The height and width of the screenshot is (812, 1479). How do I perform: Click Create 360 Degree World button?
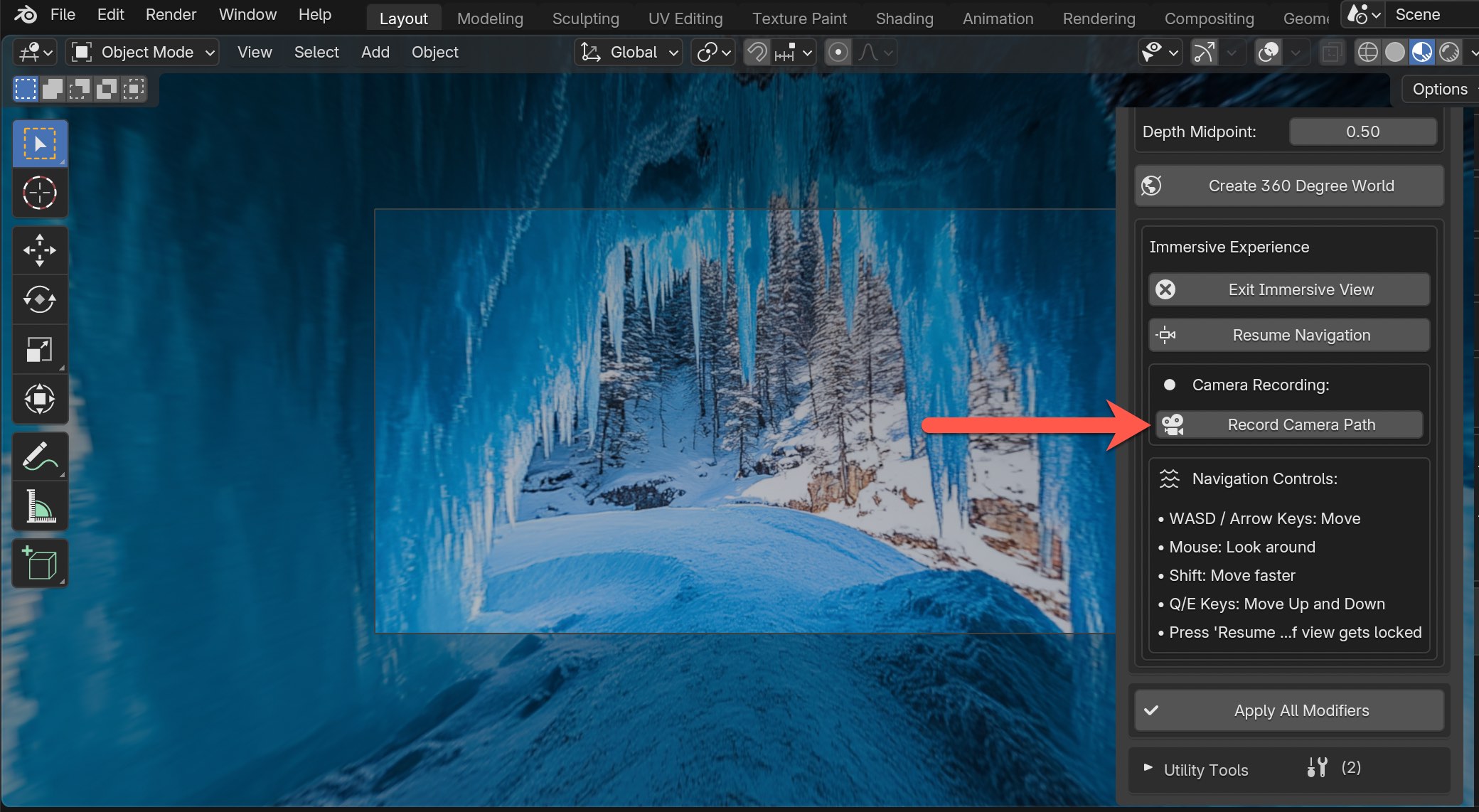[1289, 186]
